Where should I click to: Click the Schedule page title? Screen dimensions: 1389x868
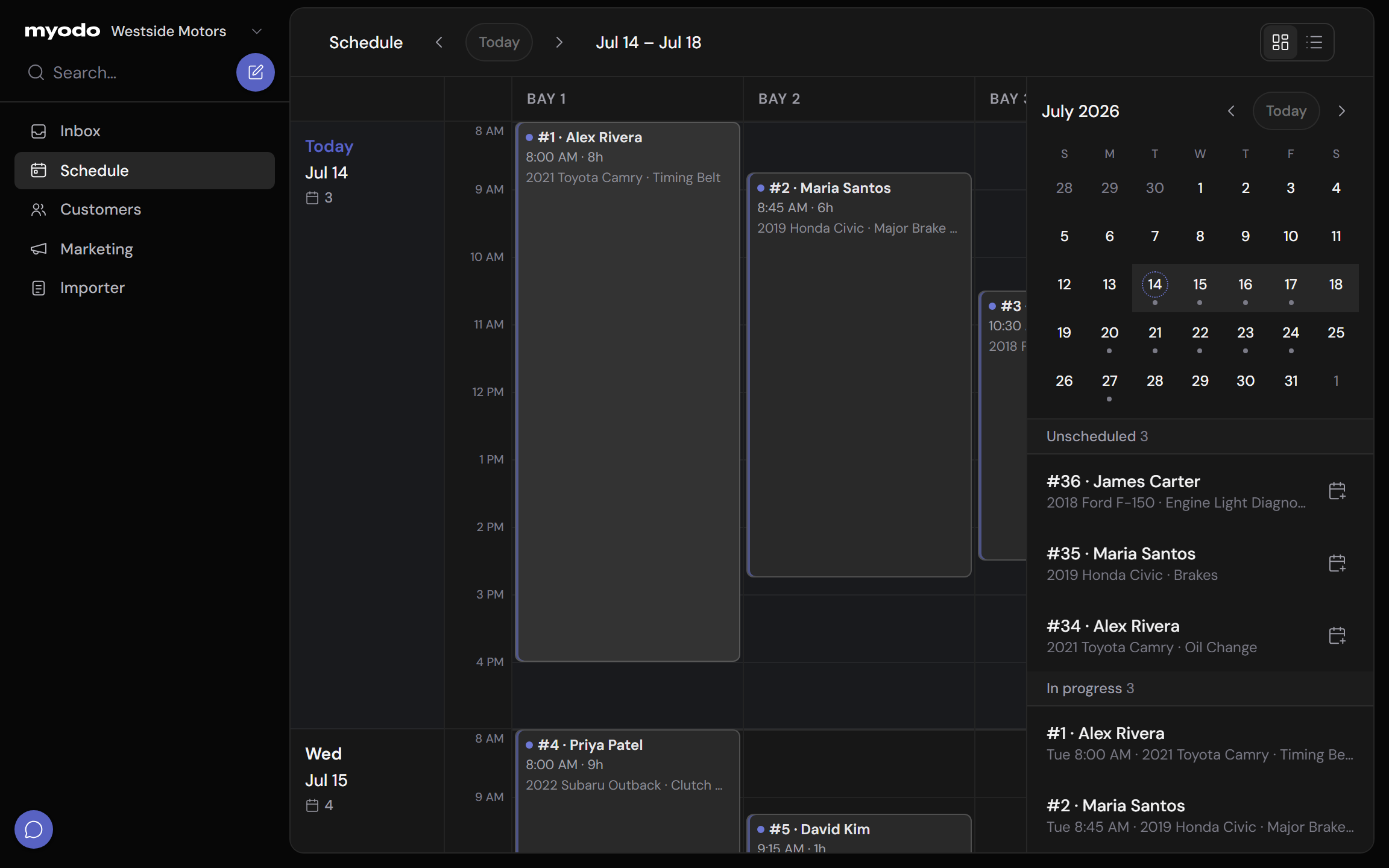365,42
